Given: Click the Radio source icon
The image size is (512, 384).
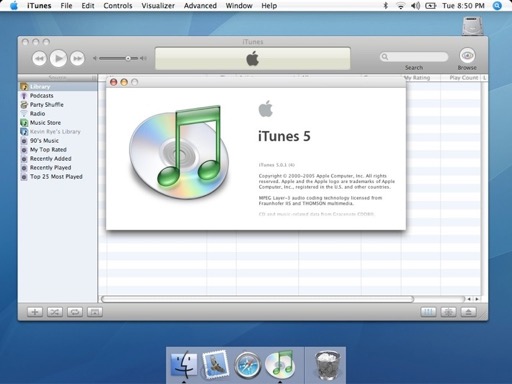Looking at the screenshot, I should (x=24, y=114).
